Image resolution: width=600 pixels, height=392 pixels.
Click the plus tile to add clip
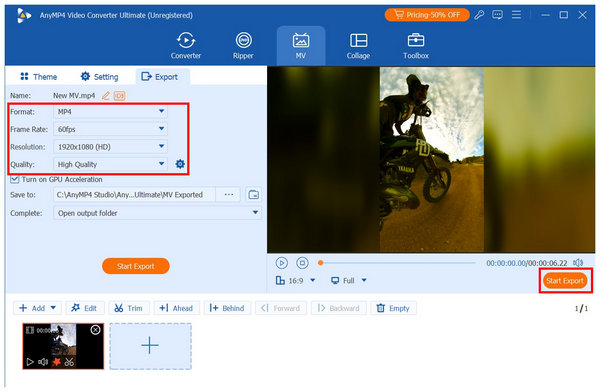coord(150,346)
